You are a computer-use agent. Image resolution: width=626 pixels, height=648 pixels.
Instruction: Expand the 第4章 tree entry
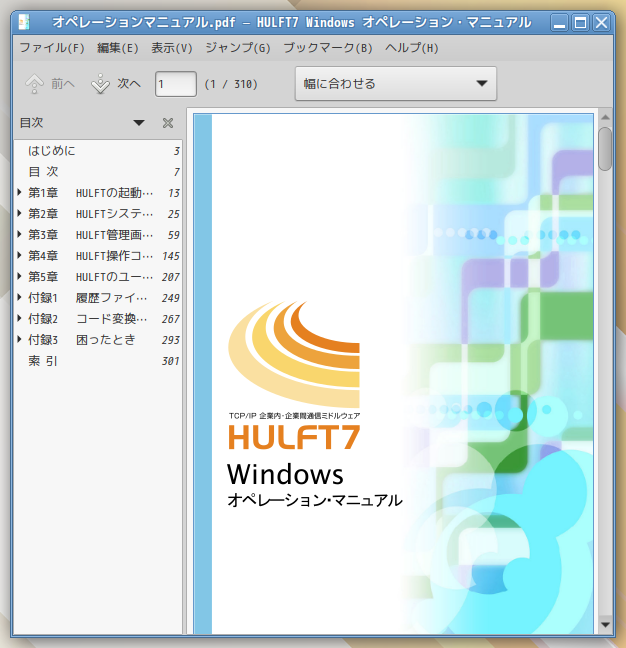[x=19, y=256]
